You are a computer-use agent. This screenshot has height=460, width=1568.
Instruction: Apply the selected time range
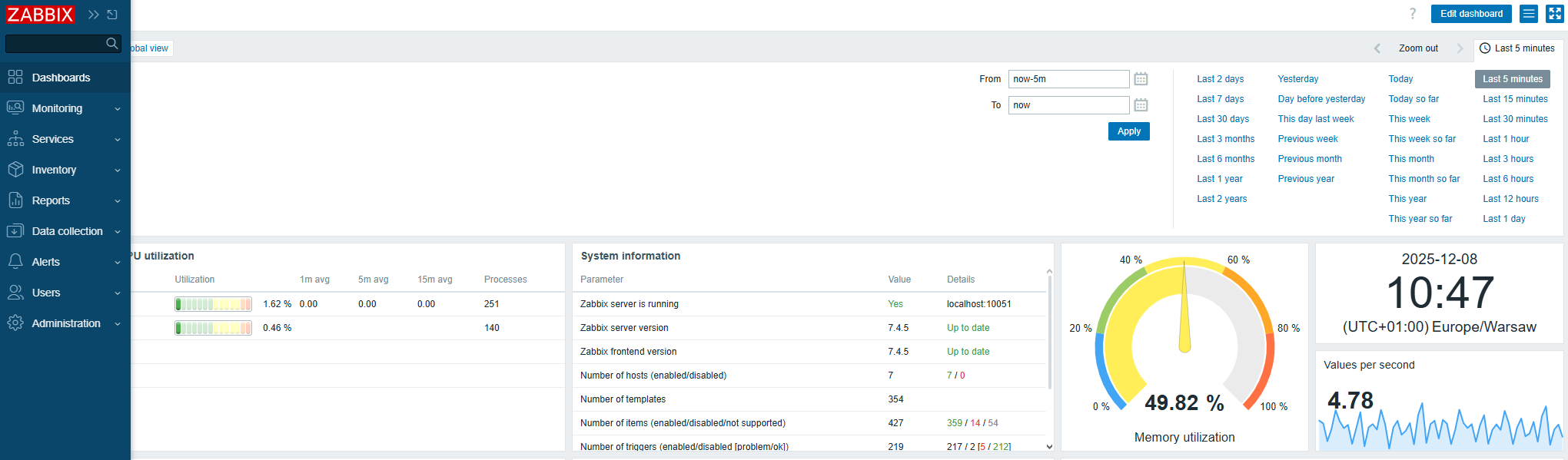point(1128,131)
